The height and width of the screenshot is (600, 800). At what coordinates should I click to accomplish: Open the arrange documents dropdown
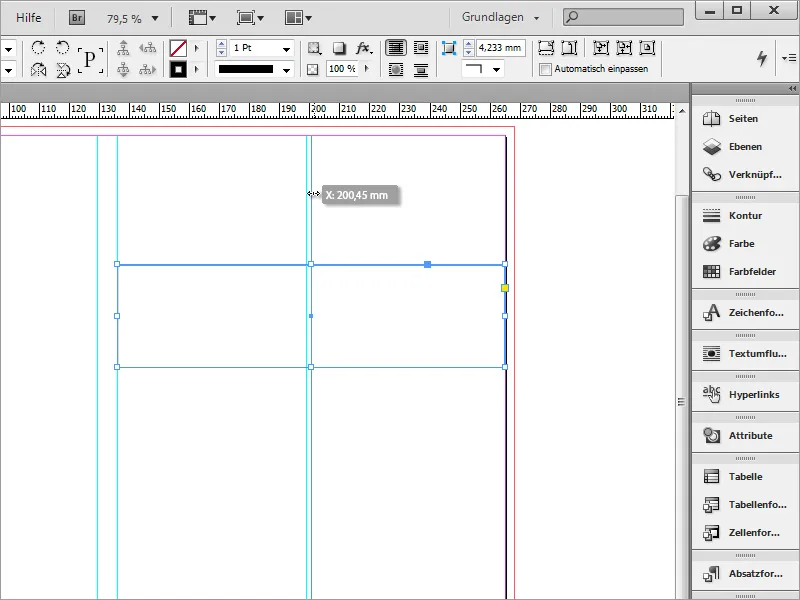pyautogui.click(x=298, y=18)
